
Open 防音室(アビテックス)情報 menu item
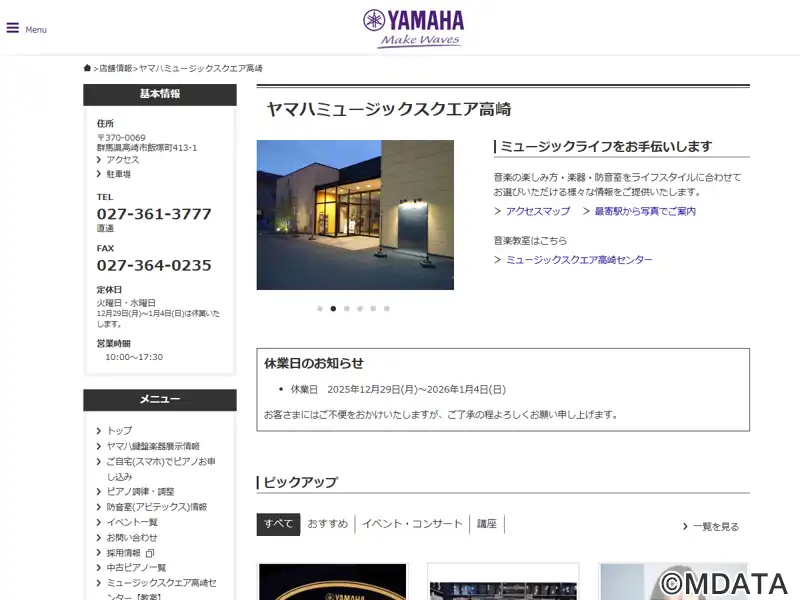pos(157,507)
